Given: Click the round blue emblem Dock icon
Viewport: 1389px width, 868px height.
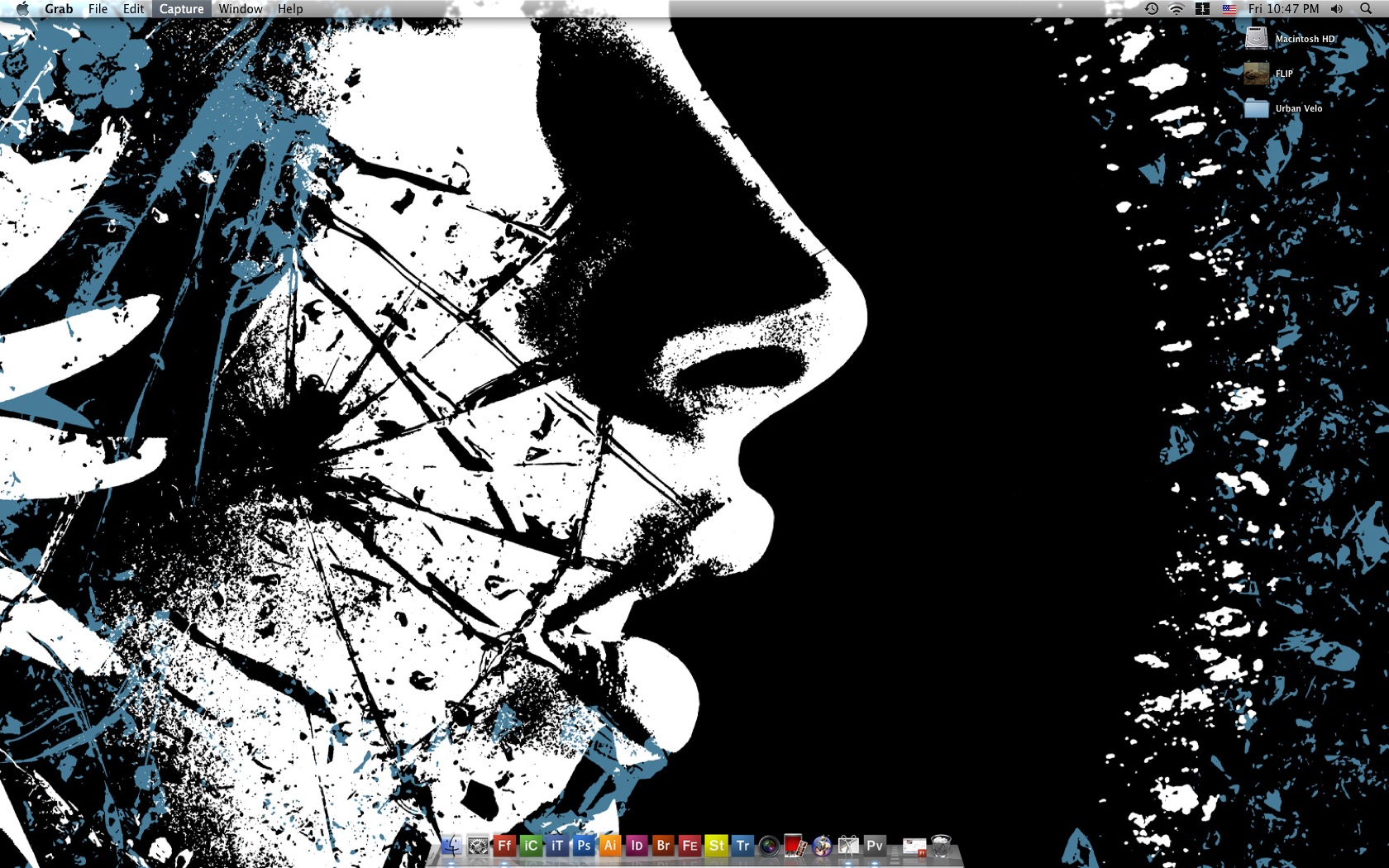Looking at the screenshot, I should tap(822, 845).
